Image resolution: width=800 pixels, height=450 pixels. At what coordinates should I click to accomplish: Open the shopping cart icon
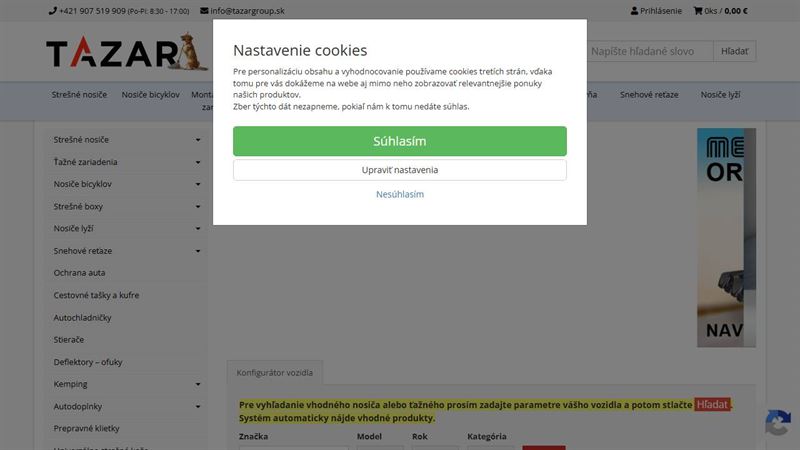(x=697, y=11)
